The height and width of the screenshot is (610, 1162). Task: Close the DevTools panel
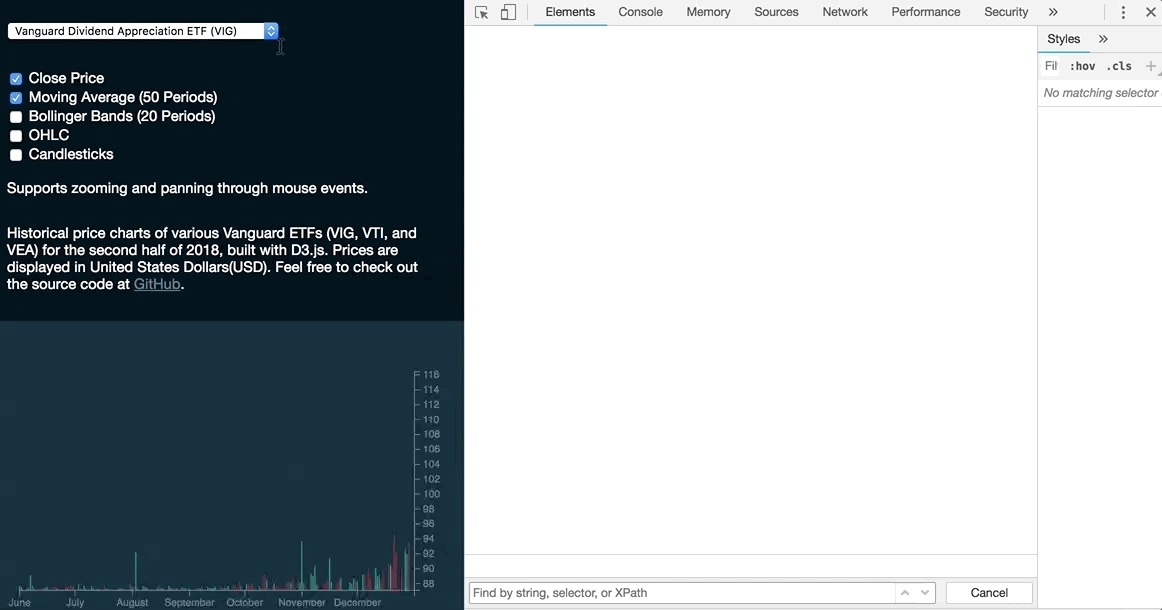pyautogui.click(x=1151, y=13)
